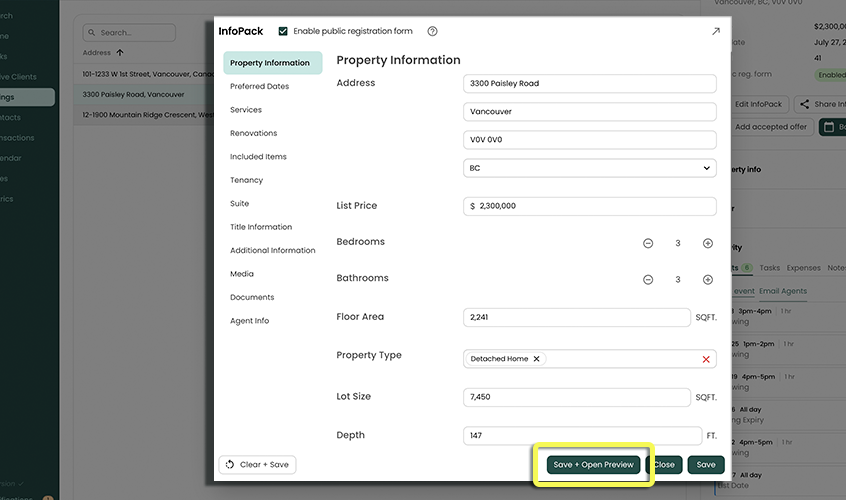This screenshot has width=846, height=500.
Task: Toggle Enable public registration form checkbox
Action: [x=283, y=32]
